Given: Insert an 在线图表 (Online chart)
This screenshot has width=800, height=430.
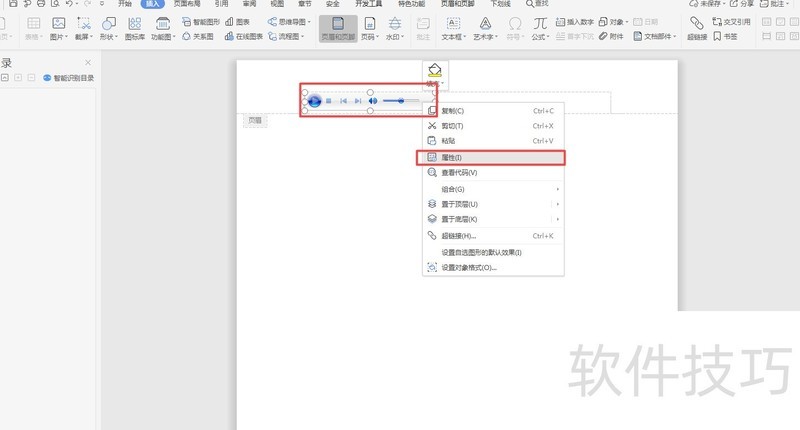Looking at the screenshot, I should (244, 36).
